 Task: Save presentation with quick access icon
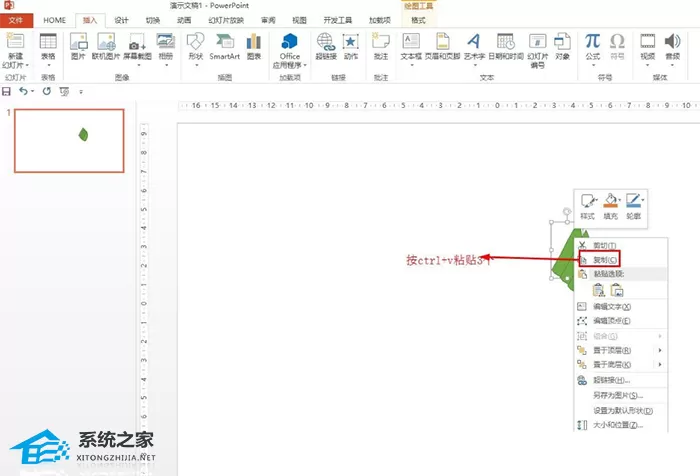6,92
